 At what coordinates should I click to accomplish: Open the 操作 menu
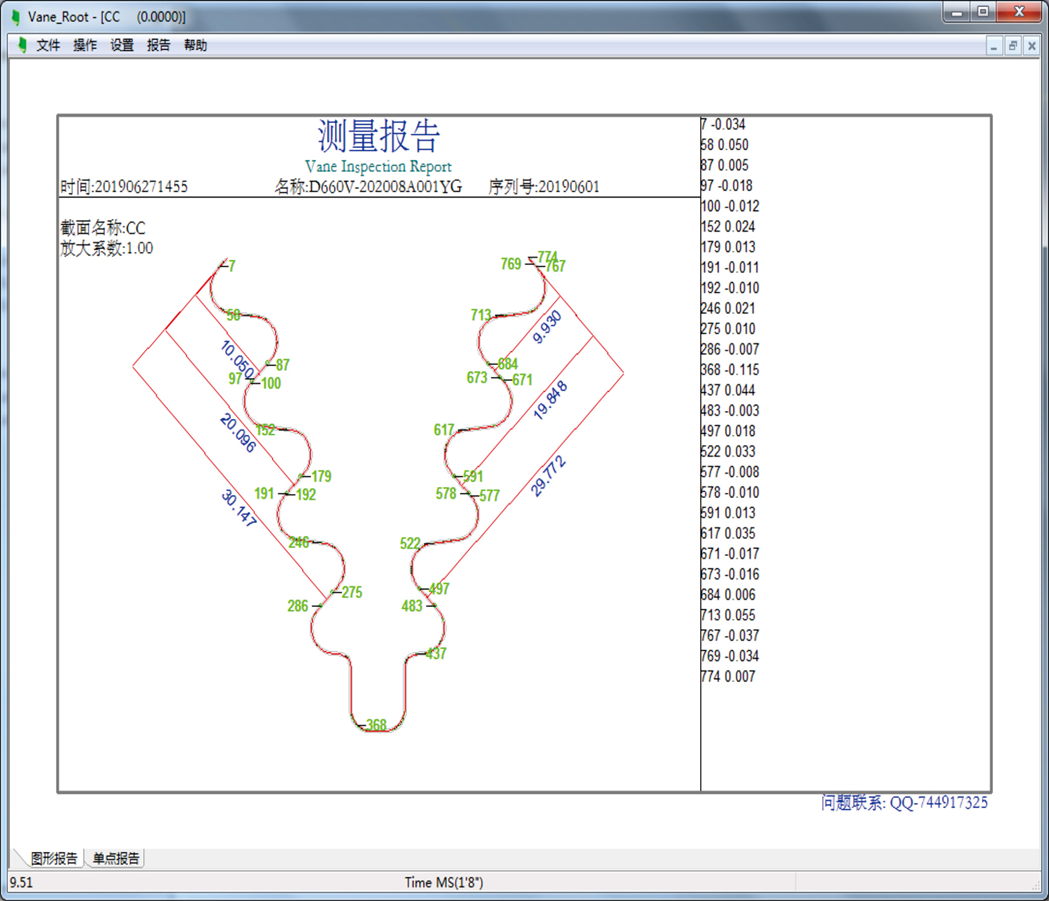(85, 45)
